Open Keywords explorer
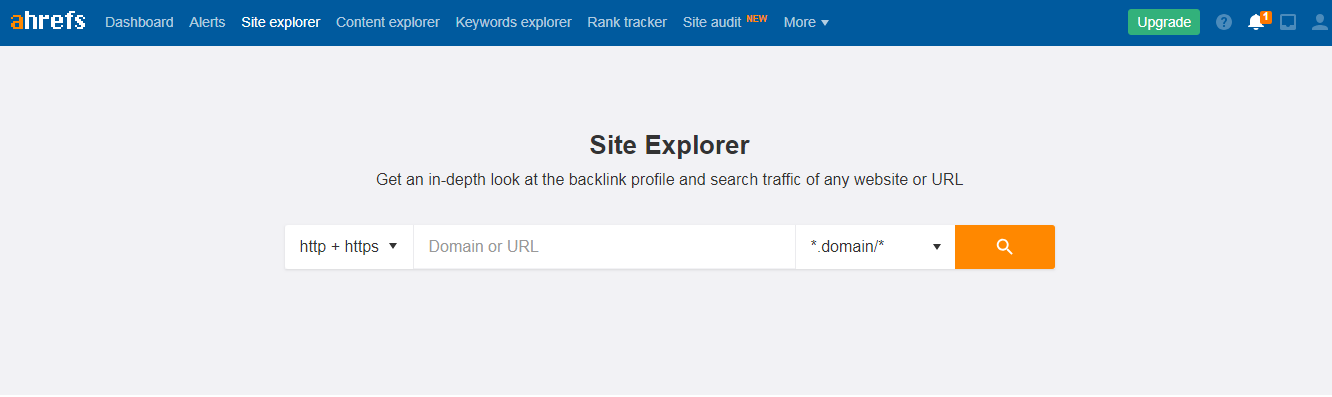The width and height of the screenshot is (1332, 397). pyautogui.click(x=513, y=22)
